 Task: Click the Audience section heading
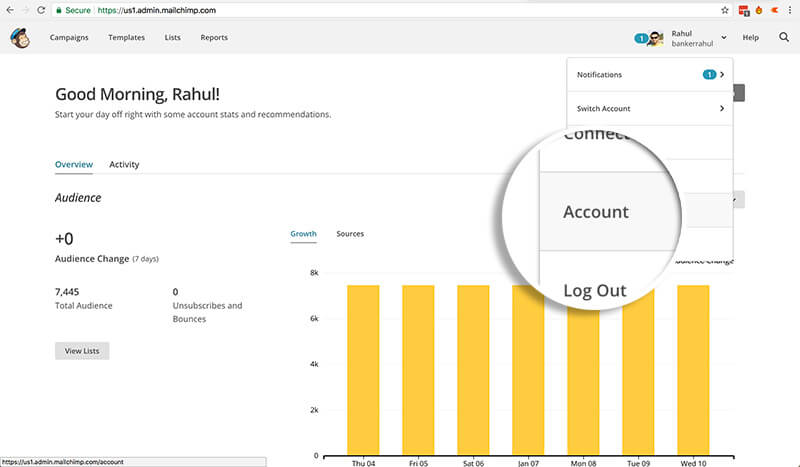point(78,198)
